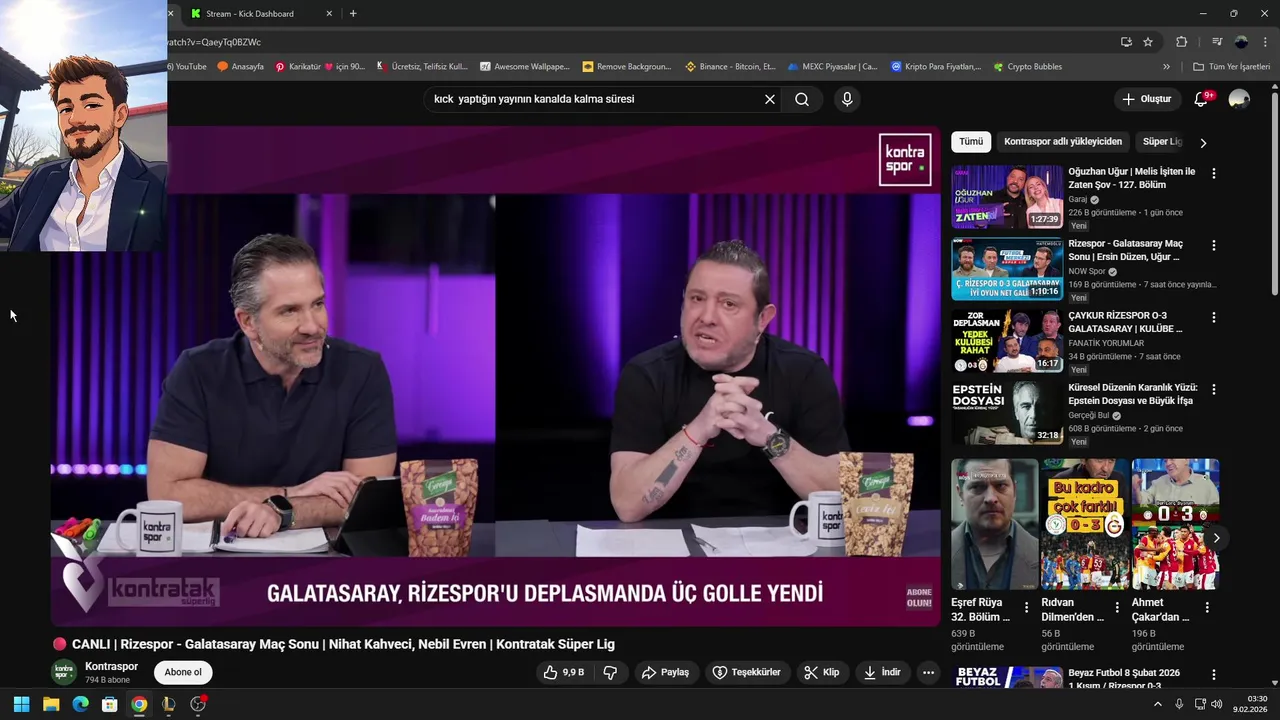Click the Teşekkürler button
Viewport: 1280px width, 720px height.
click(746, 672)
